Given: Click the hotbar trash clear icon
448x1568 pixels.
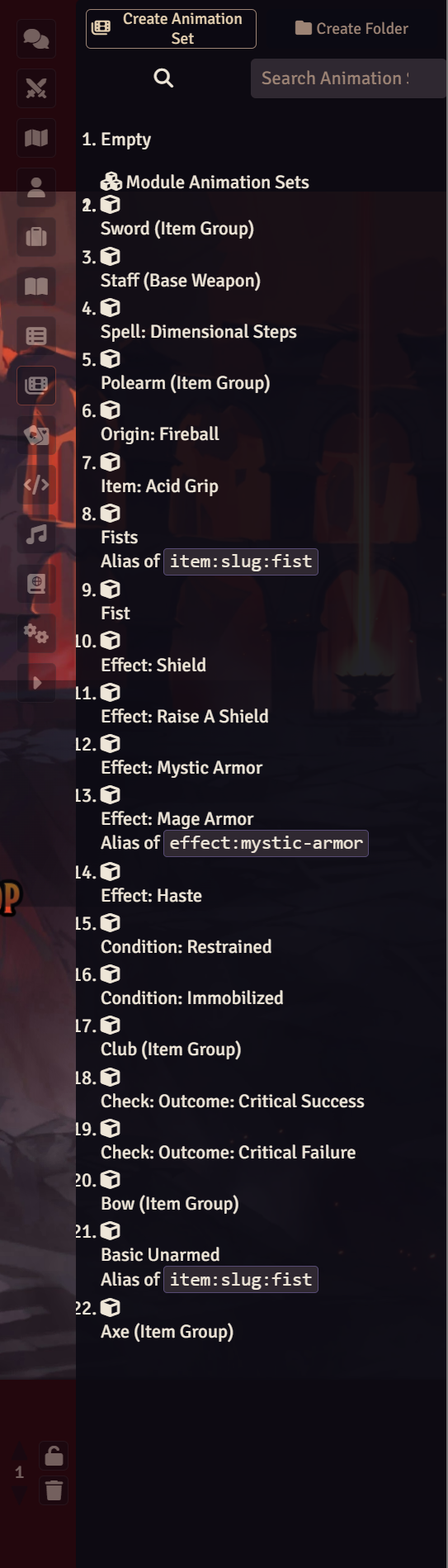Looking at the screenshot, I should (x=54, y=1490).
